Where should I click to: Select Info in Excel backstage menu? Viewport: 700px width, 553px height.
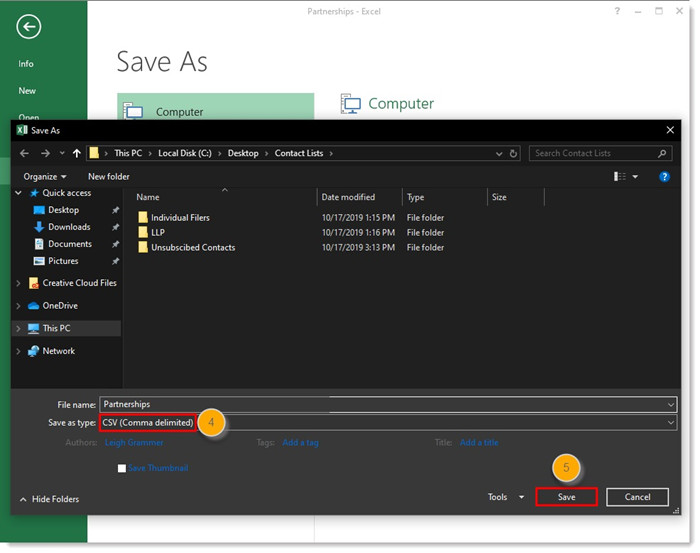click(26, 64)
